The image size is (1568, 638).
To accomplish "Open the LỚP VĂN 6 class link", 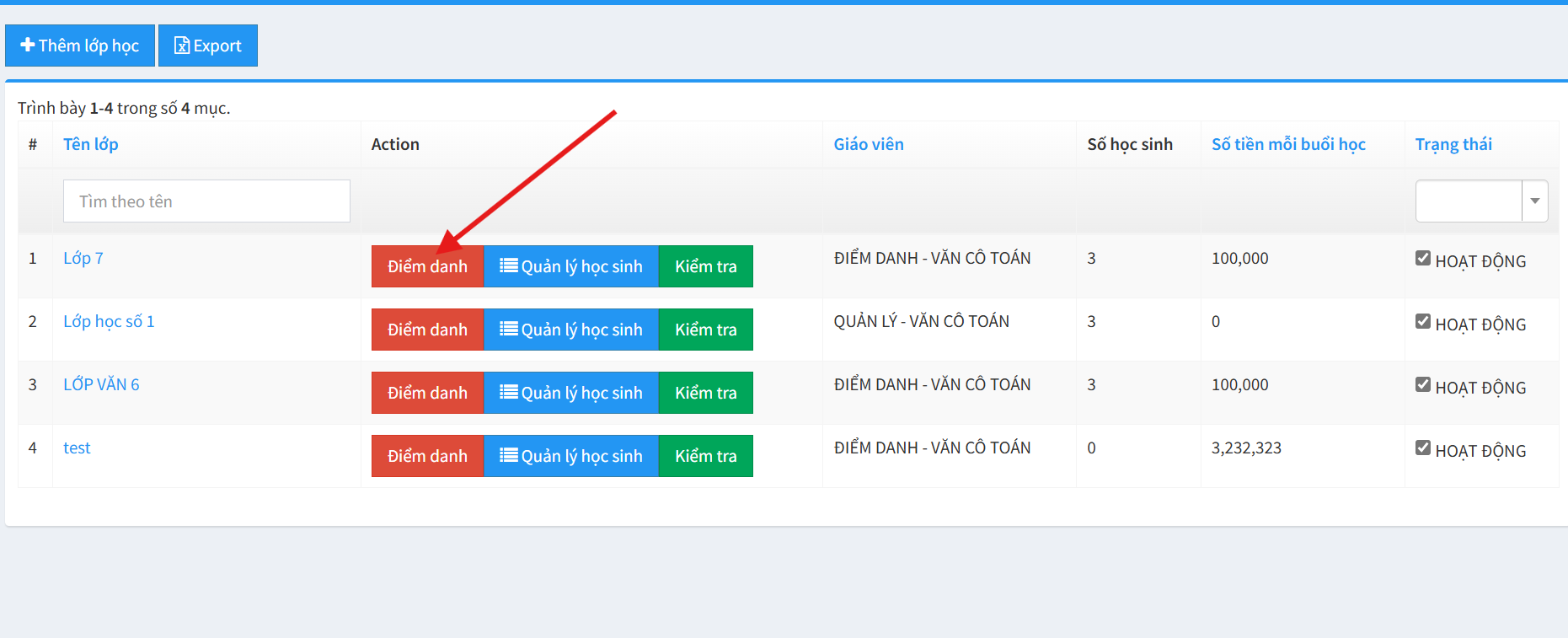I will point(101,384).
